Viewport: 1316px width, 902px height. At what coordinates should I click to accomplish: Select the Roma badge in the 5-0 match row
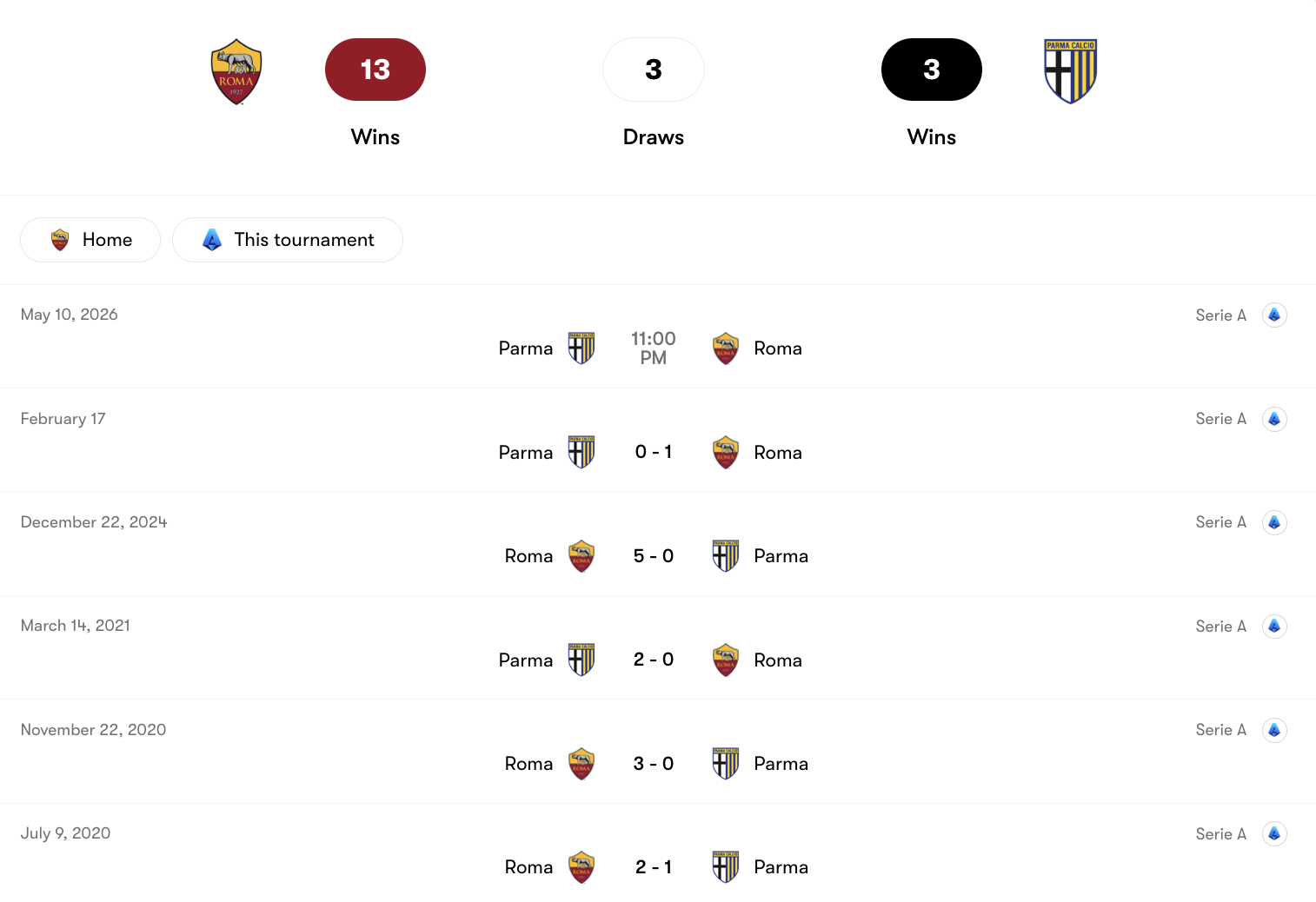[581, 555]
